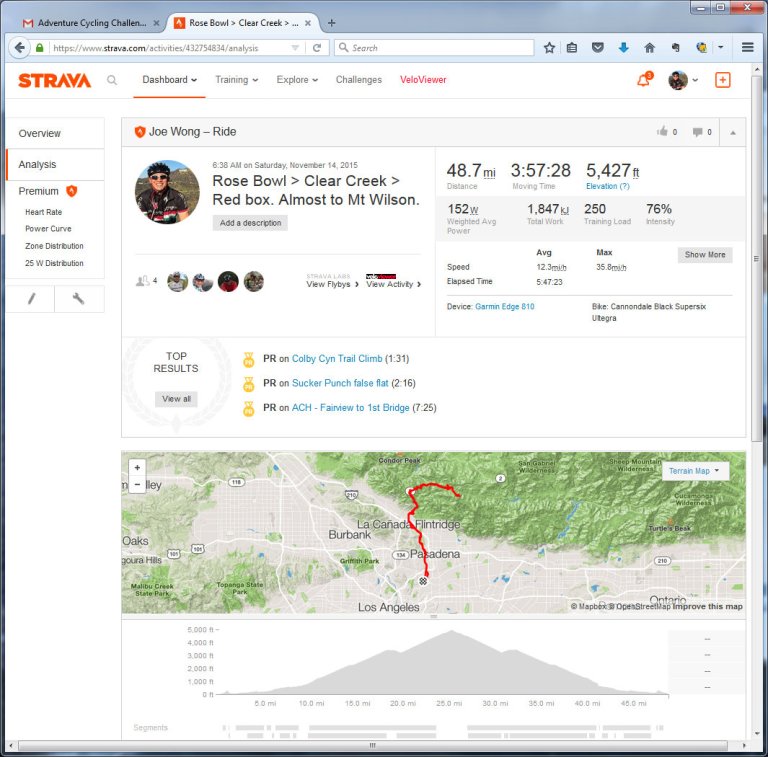Viewport: 768px width, 757px height.
Task: Open the Challenges page
Action: [x=359, y=80]
